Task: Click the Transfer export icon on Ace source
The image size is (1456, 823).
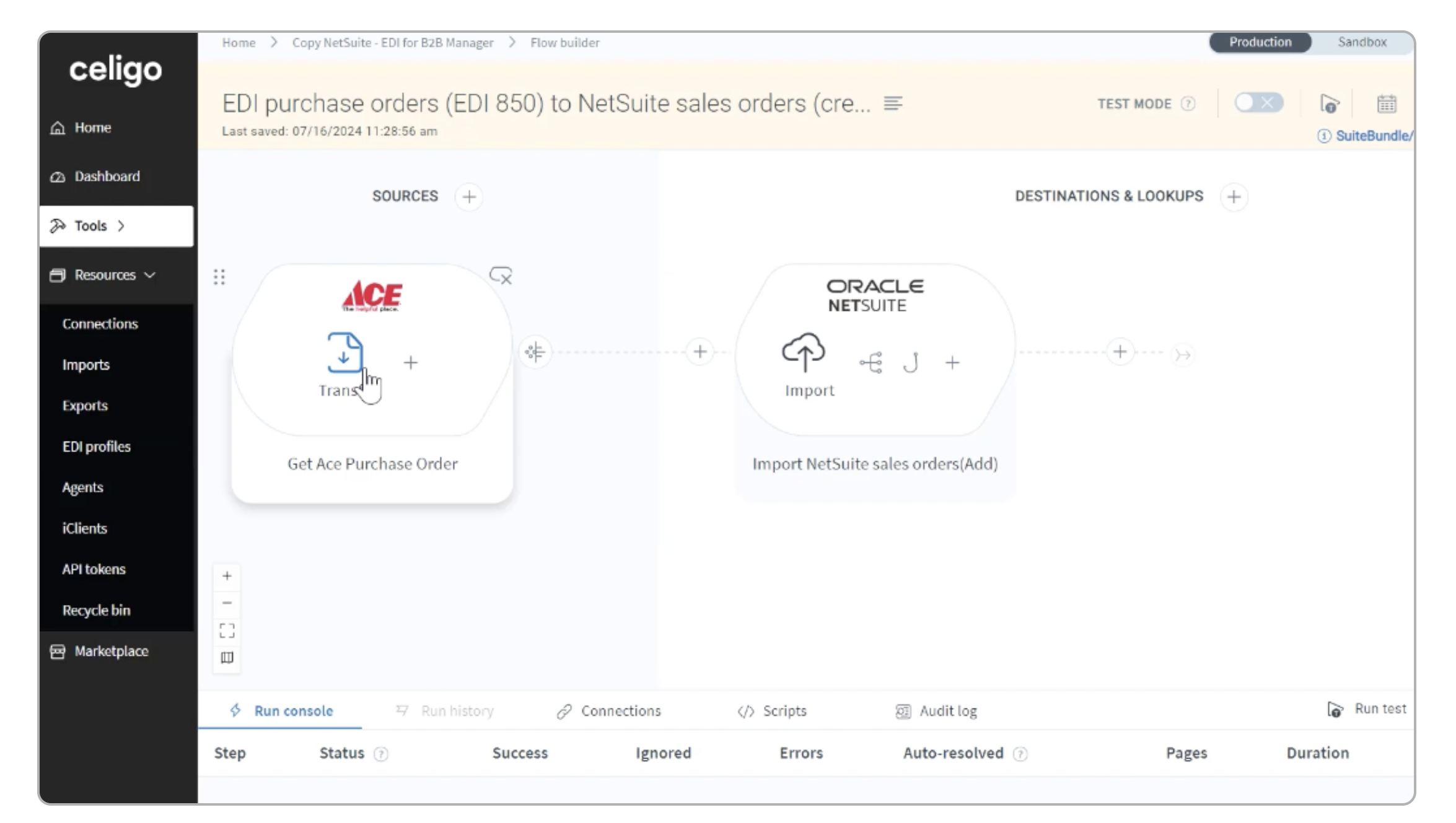Action: tap(344, 353)
